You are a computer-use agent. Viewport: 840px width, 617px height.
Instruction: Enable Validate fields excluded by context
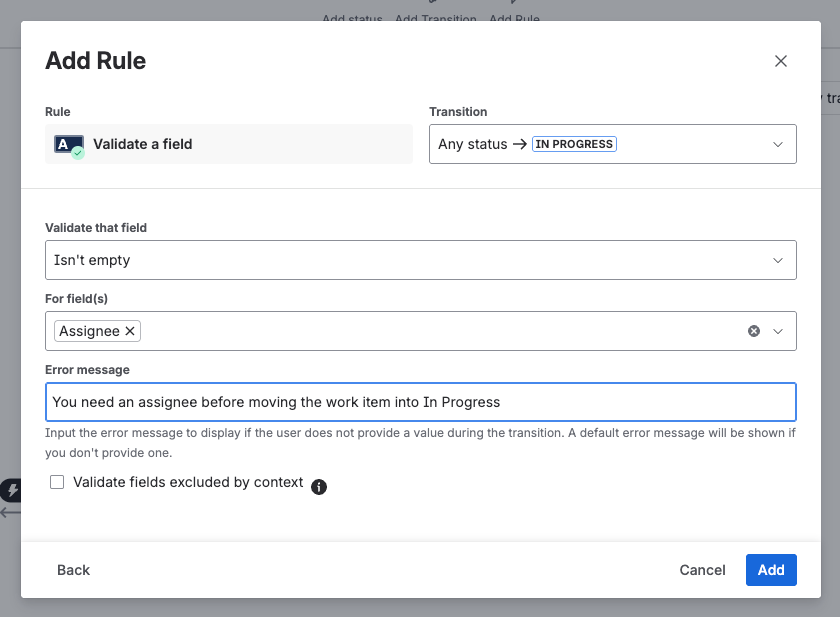tap(57, 482)
